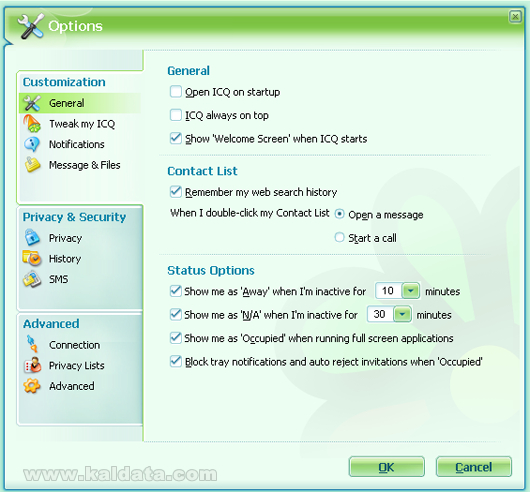Image resolution: width=530 pixels, height=492 pixels.
Task: Click the Advanced section header
Action: pos(51,324)
